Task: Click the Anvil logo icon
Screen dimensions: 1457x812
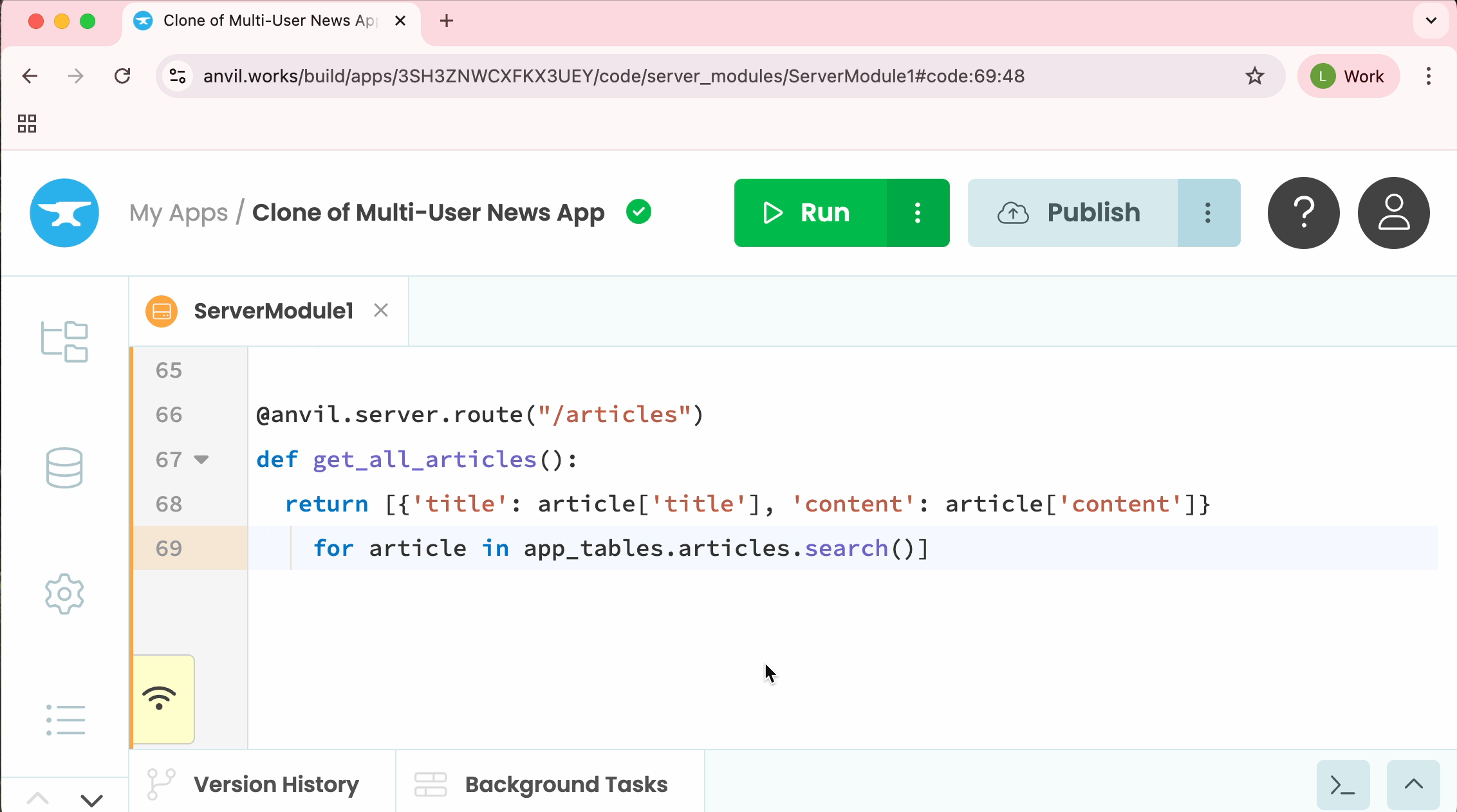Action: pyautogui.click(x=64, y=213)
